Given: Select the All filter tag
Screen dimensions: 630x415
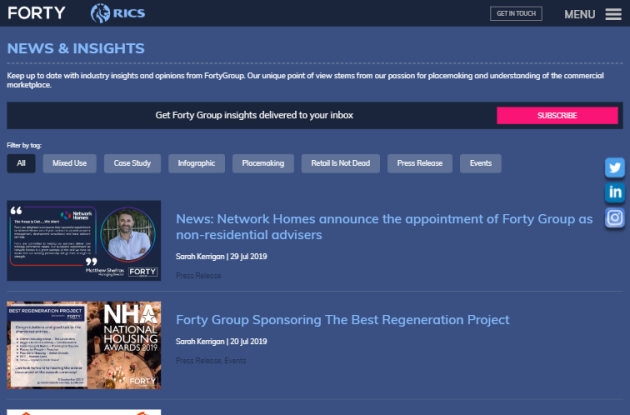Looking at the screenshot, I should coord(21,163).
